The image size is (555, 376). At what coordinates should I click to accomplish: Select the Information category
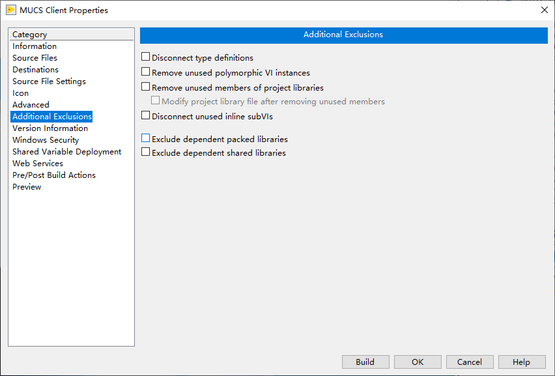coord(34,46)
